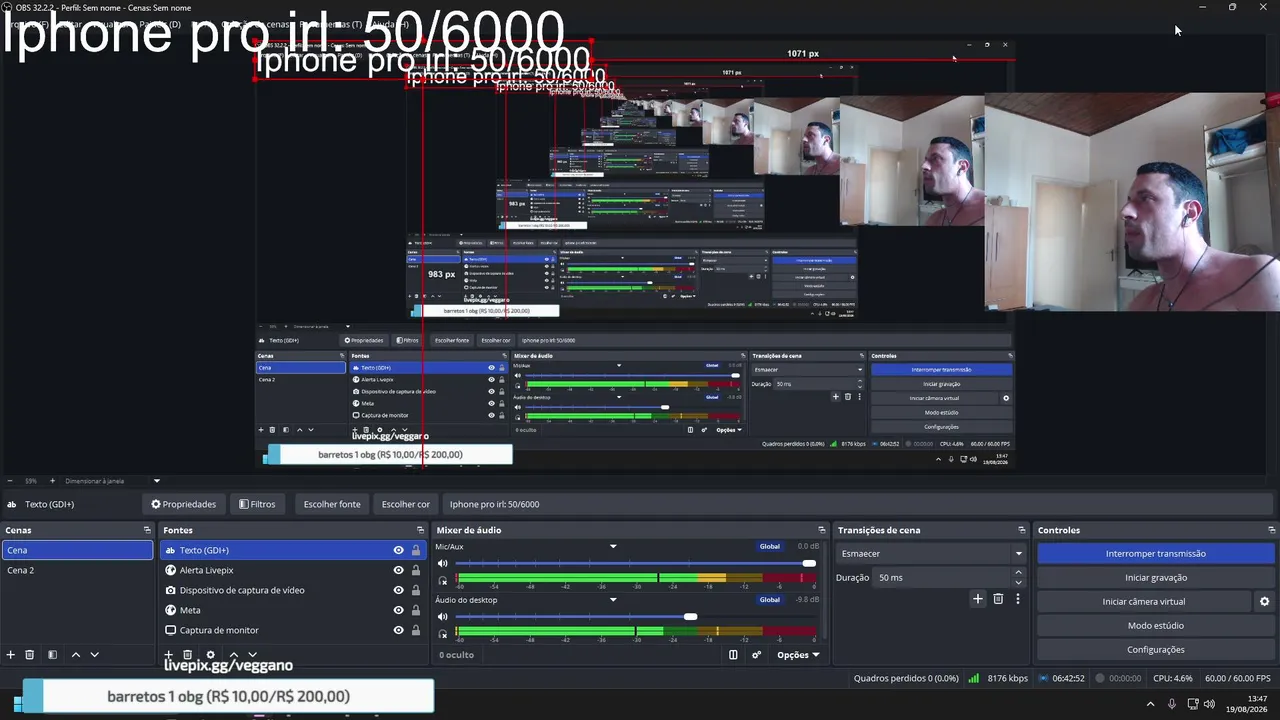Click Interromper transmissão to stop streaming
The image size is (1280, 720).
pyautogui.click(x=1156, y=554)
